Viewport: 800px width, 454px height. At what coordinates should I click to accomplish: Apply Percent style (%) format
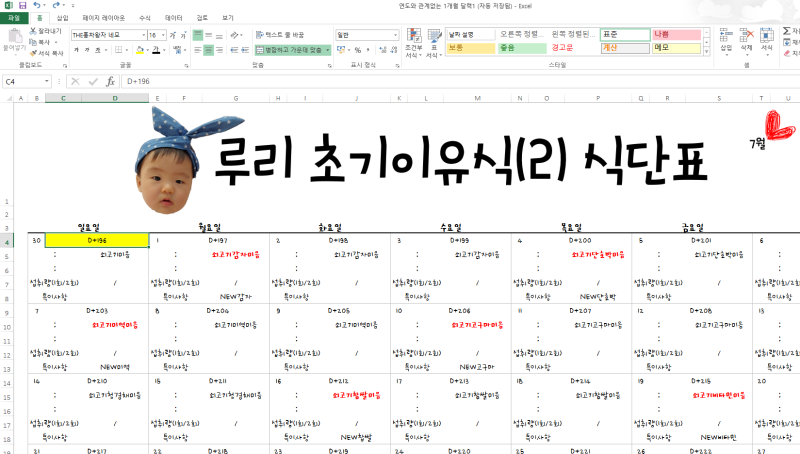click(x=358, y=50)
